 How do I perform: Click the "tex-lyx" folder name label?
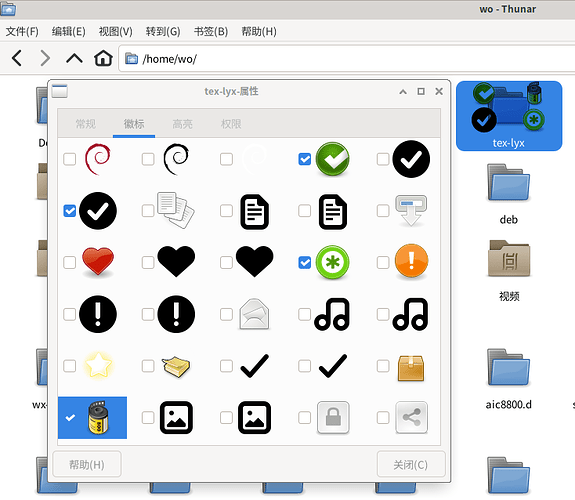pyautogui.click(x=508, y=143)
